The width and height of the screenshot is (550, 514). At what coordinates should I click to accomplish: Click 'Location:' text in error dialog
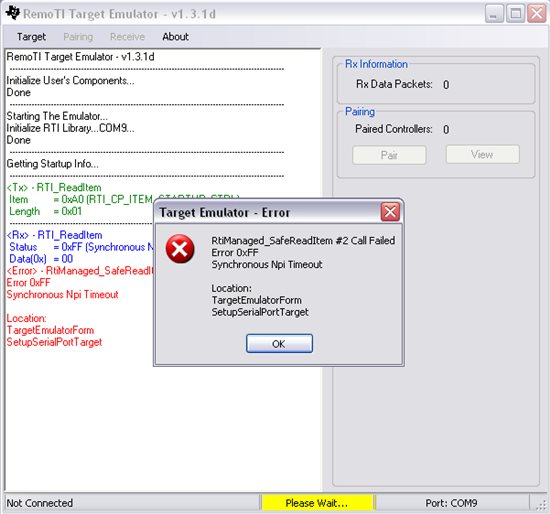232,288
